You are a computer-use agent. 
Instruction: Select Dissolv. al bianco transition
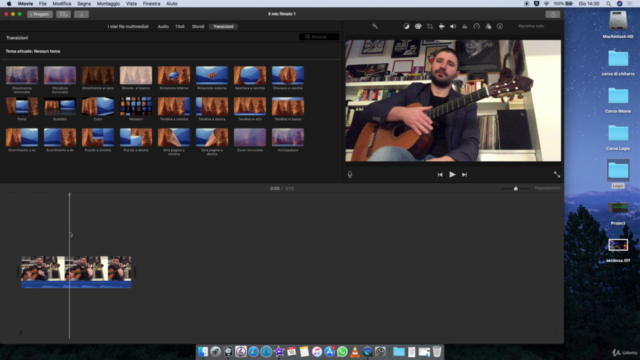pyautogui.click(x=136, y=76)
